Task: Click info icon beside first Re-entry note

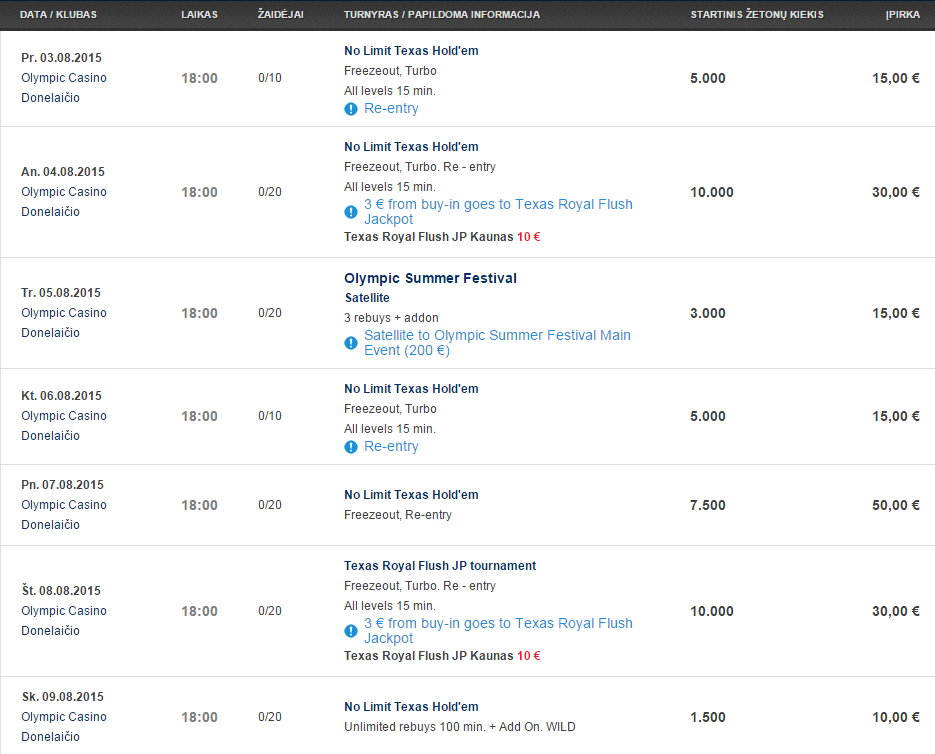Action: pyautogui.click(x=351, y=109)
